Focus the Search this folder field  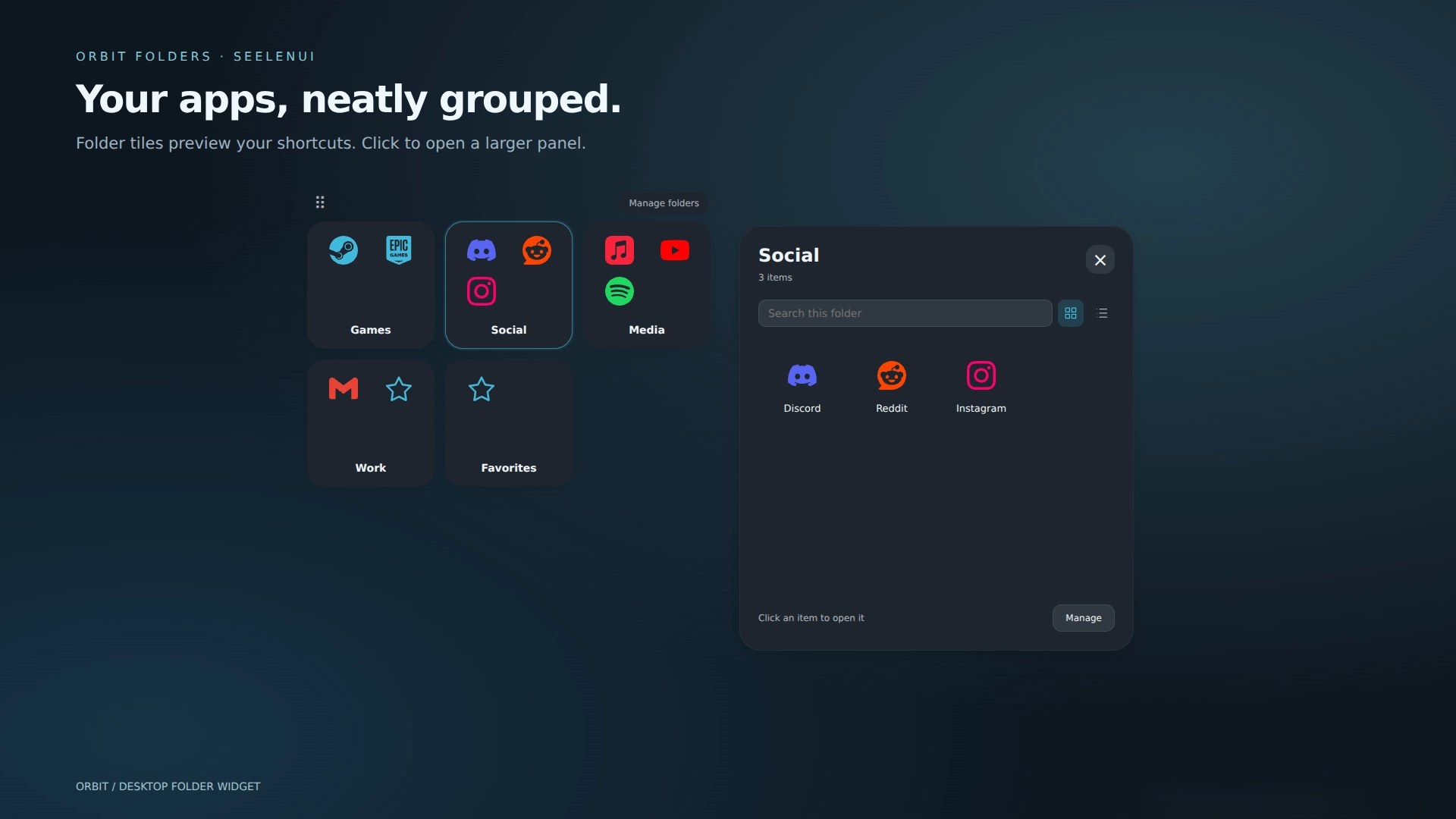(x=905, y=313)
